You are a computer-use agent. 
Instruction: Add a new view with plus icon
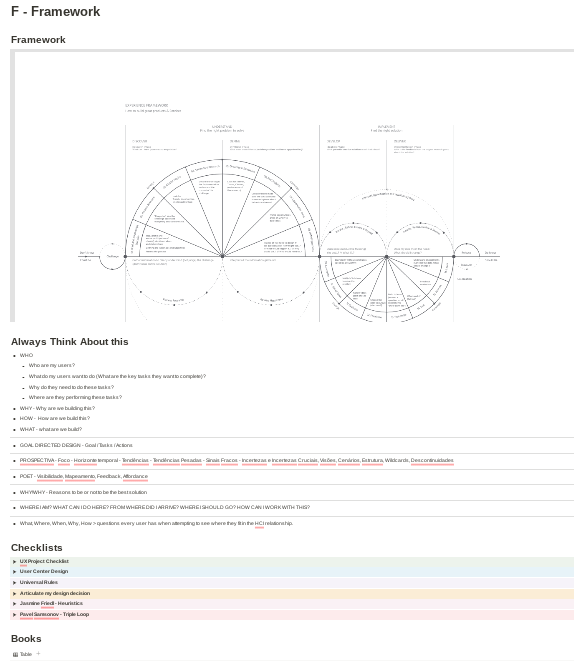click(38, 654)
